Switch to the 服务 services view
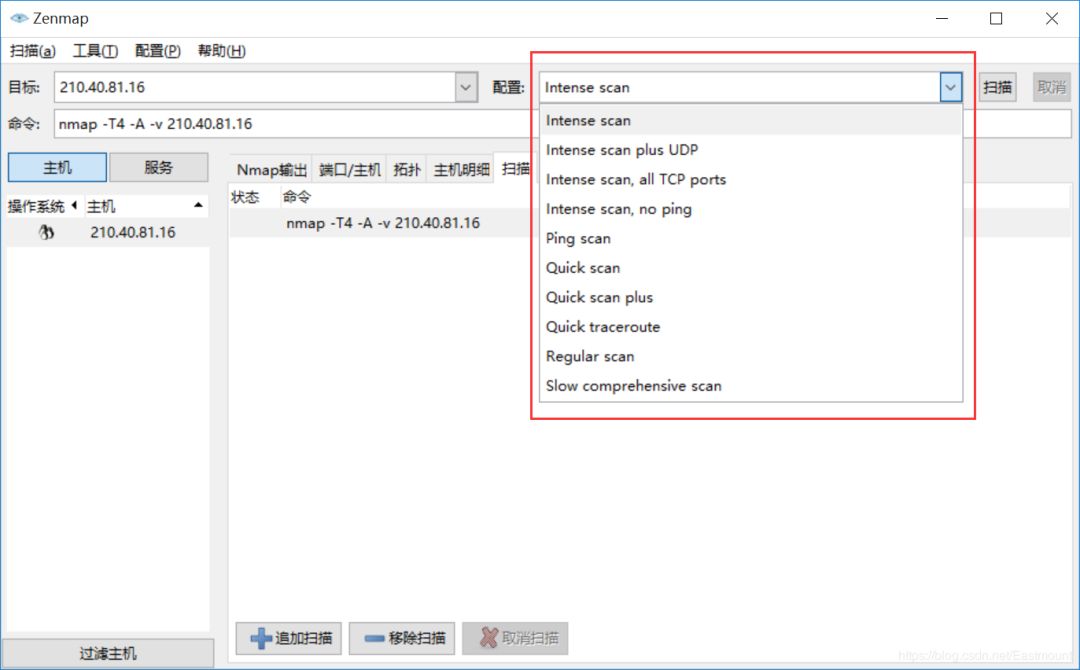 [158, 166]
